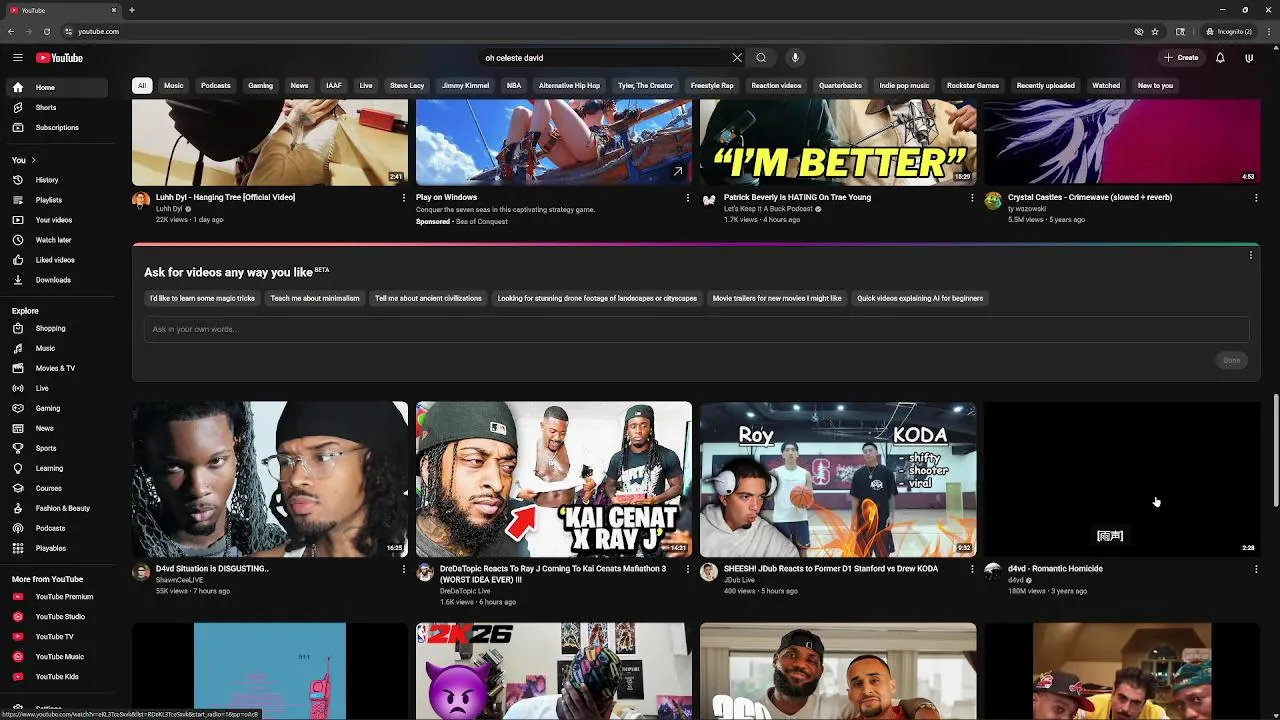The width and height of the screenshot is (1280, 720).
Task: Open Liked videos
Action: pyautogui.click(x=56, y=260)
